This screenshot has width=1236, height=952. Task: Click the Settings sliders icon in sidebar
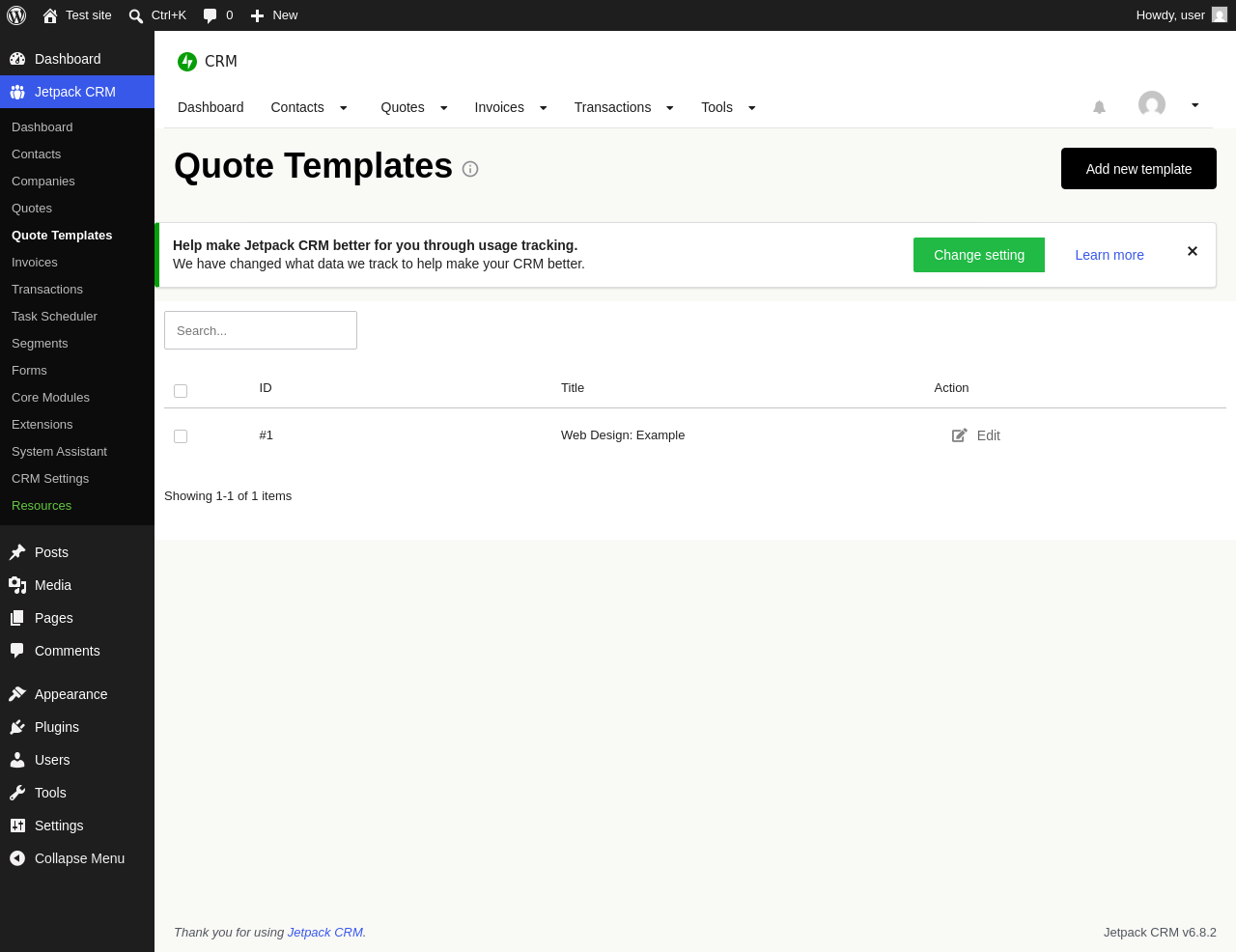coord(17,826)
